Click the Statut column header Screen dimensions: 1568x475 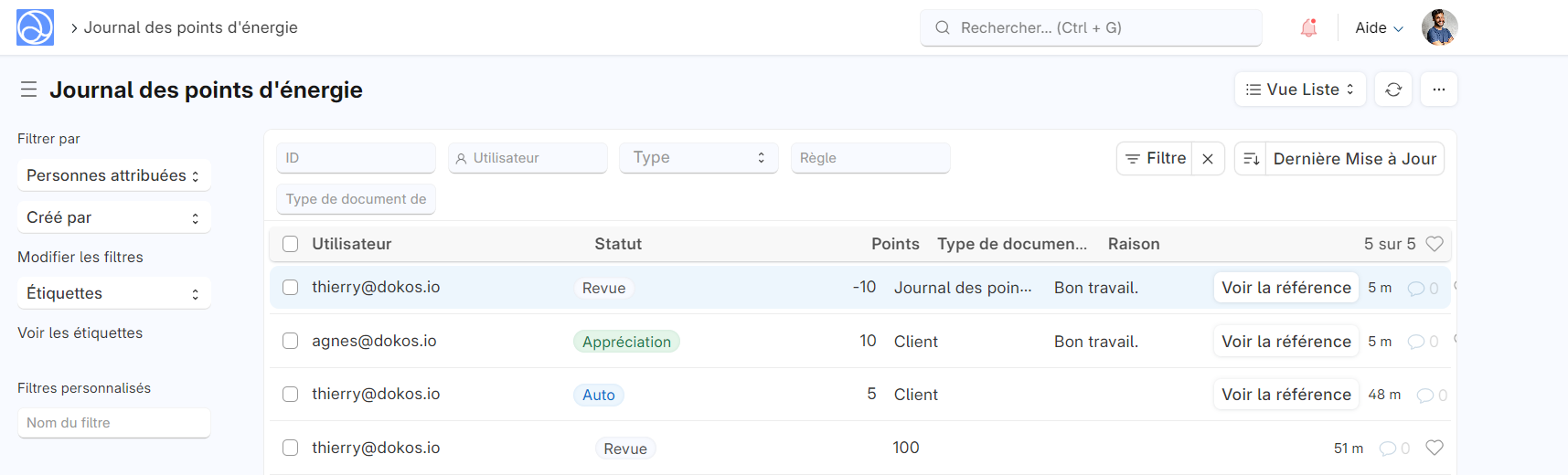coord(618,244)
